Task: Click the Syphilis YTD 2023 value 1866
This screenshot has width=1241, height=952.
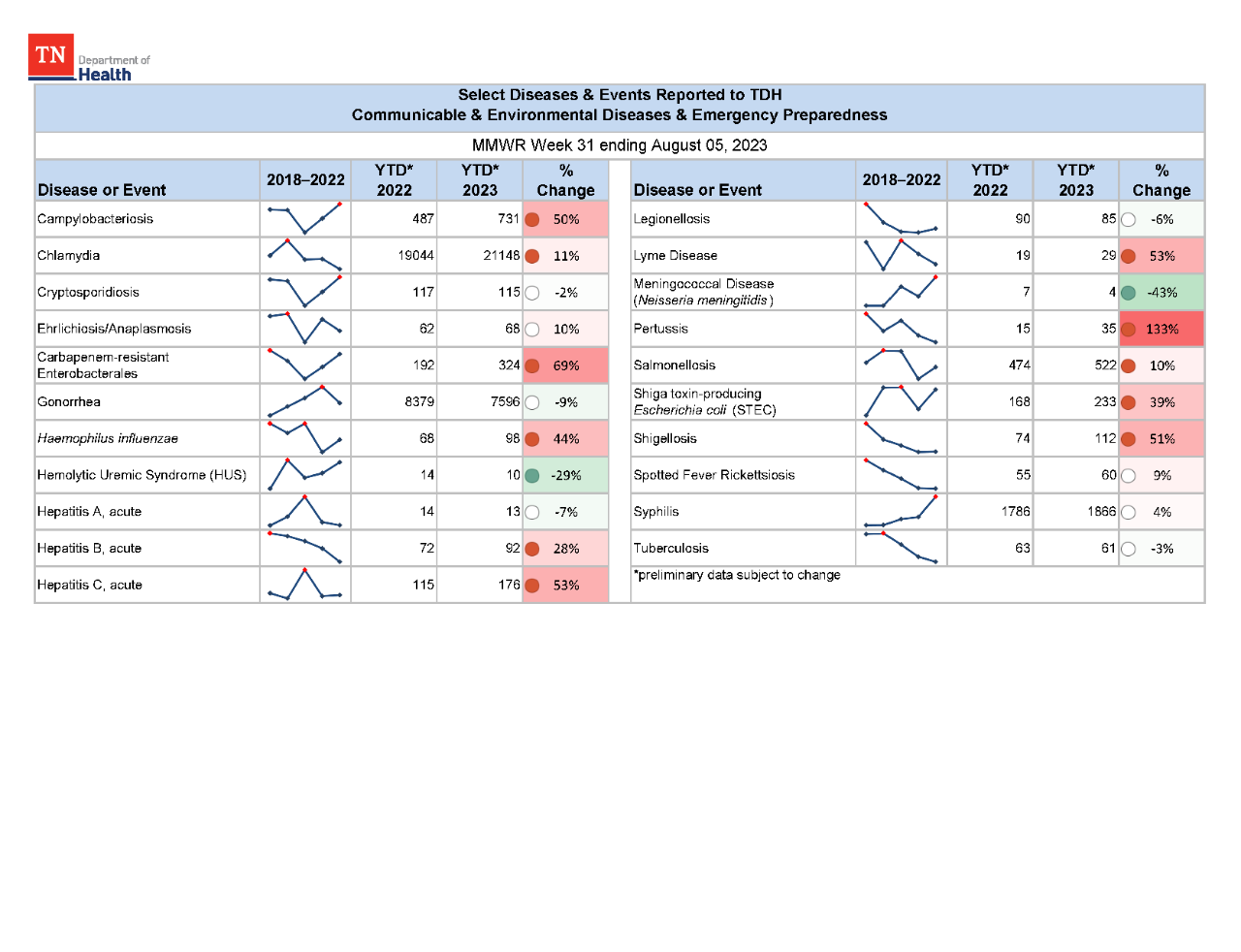Action: coord(1101,512)
